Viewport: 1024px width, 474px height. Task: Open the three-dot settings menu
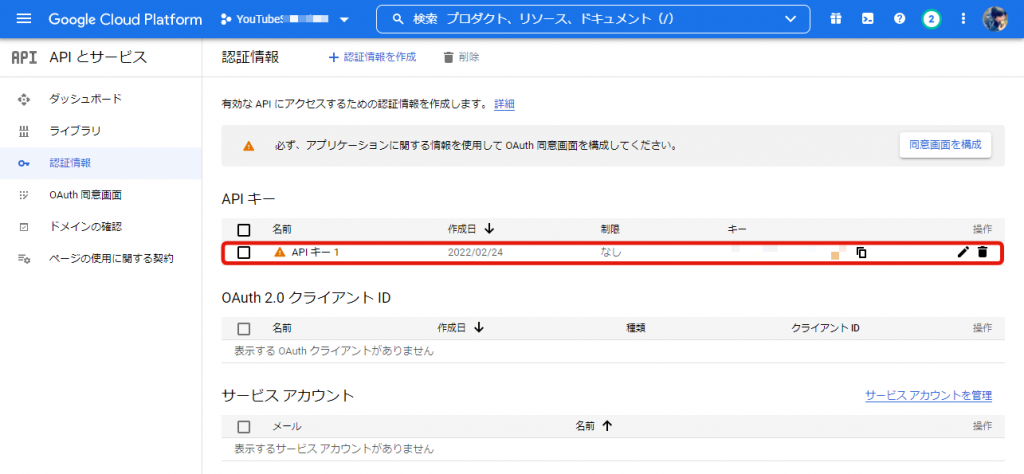[x=963, y=19]
